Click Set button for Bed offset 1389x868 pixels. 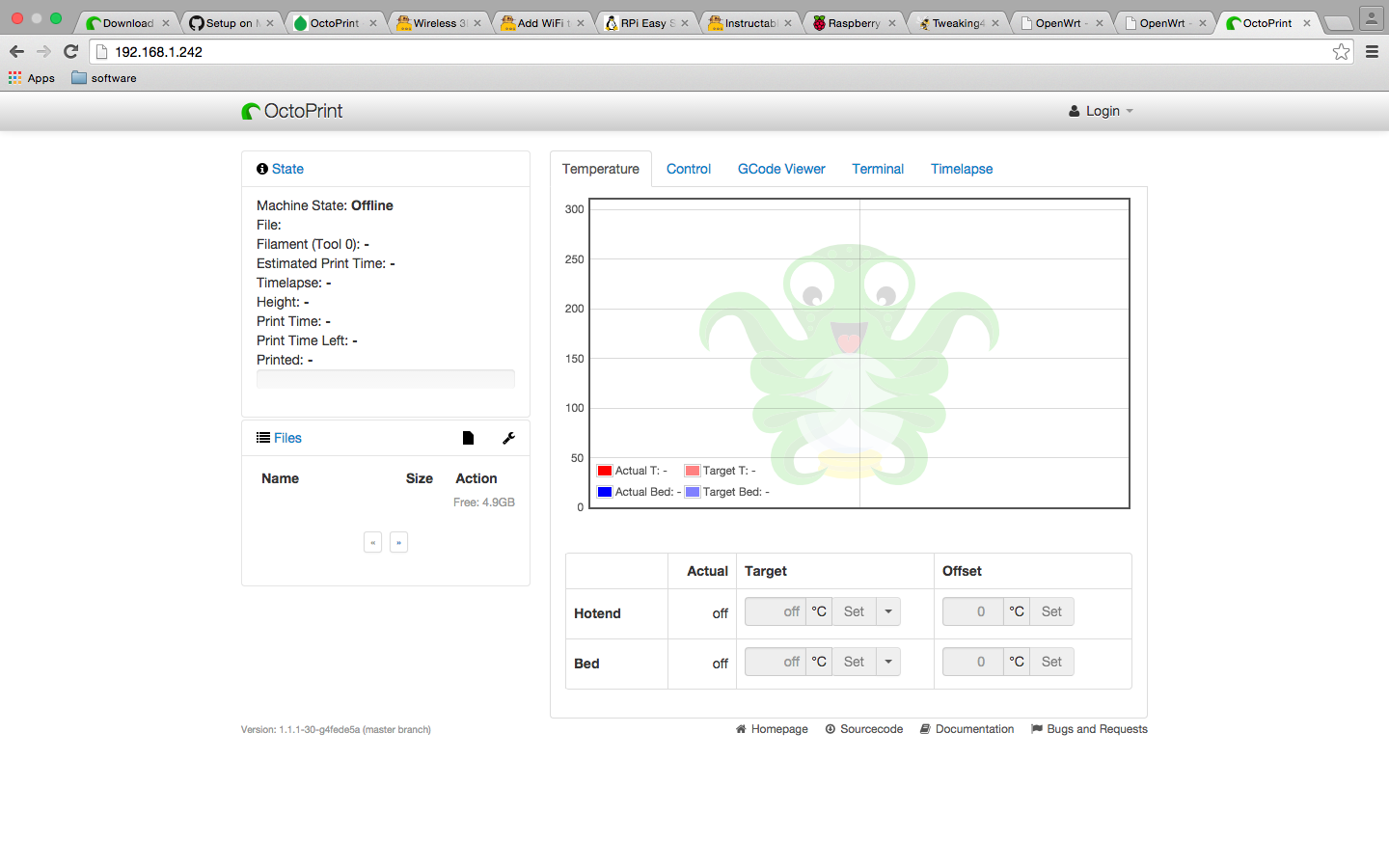[1051, 662]
